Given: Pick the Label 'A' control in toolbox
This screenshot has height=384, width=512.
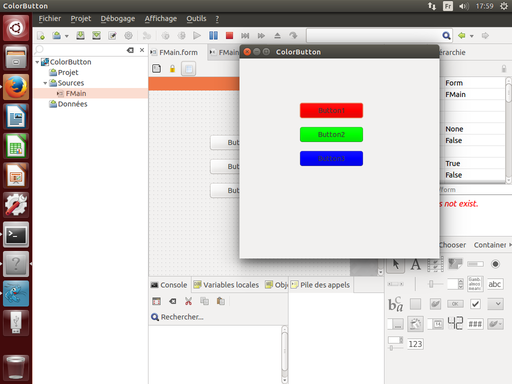Looking at the screenshot, I should (415, 265).
